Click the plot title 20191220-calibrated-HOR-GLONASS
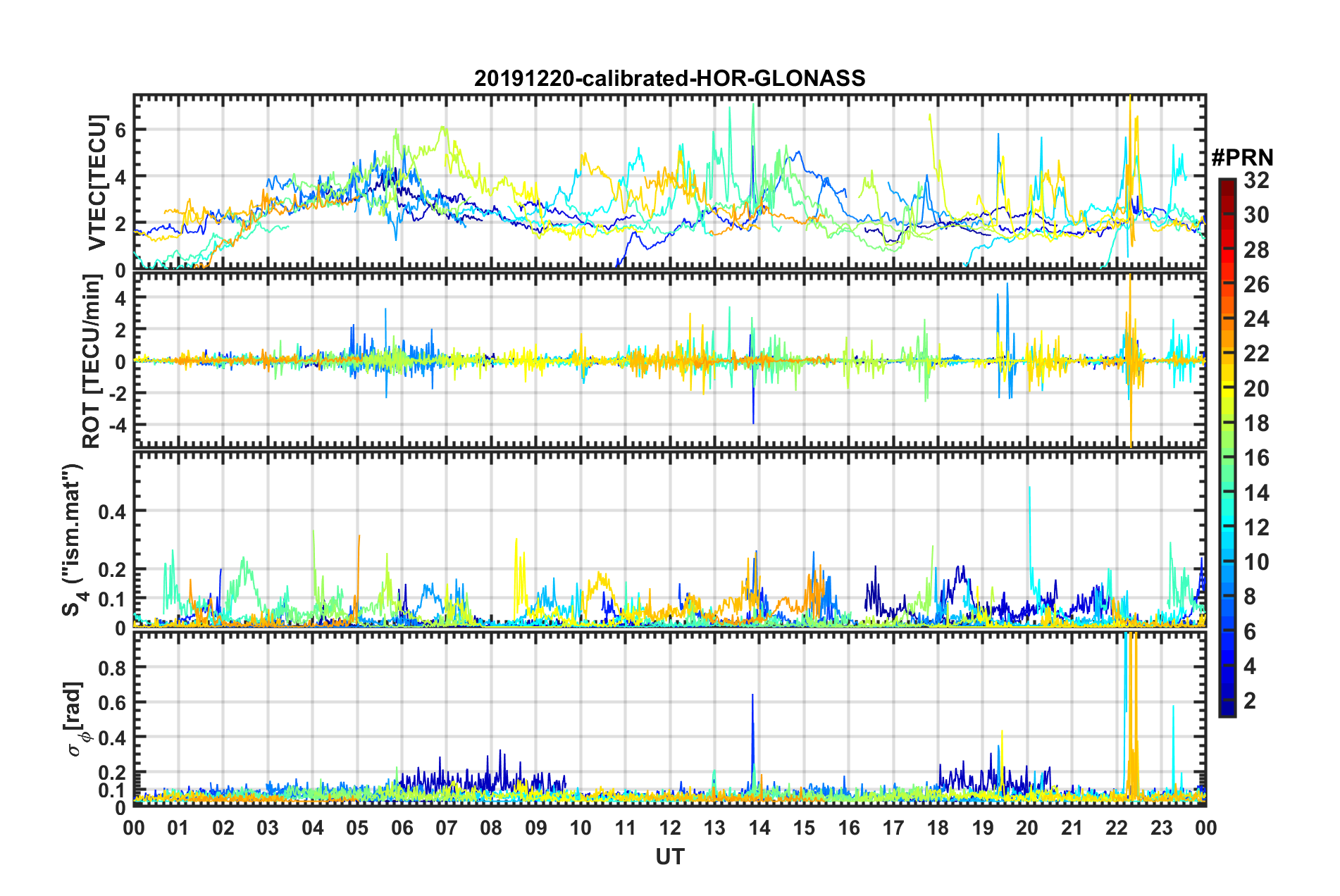Image resolution: width=1340 pixels, height=896 pixels. (669, 78)
